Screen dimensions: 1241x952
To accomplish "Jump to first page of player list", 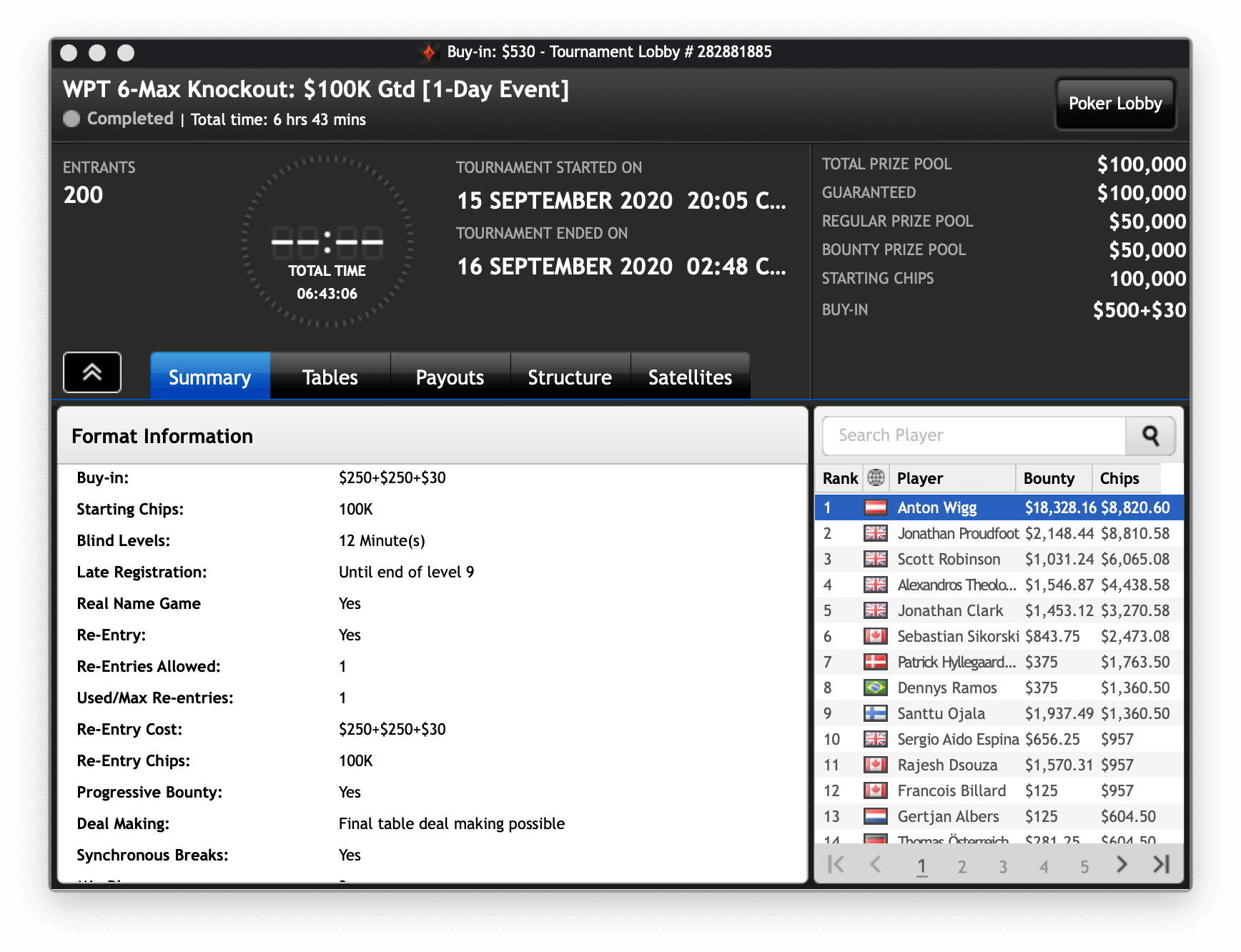I will (836, 865).
